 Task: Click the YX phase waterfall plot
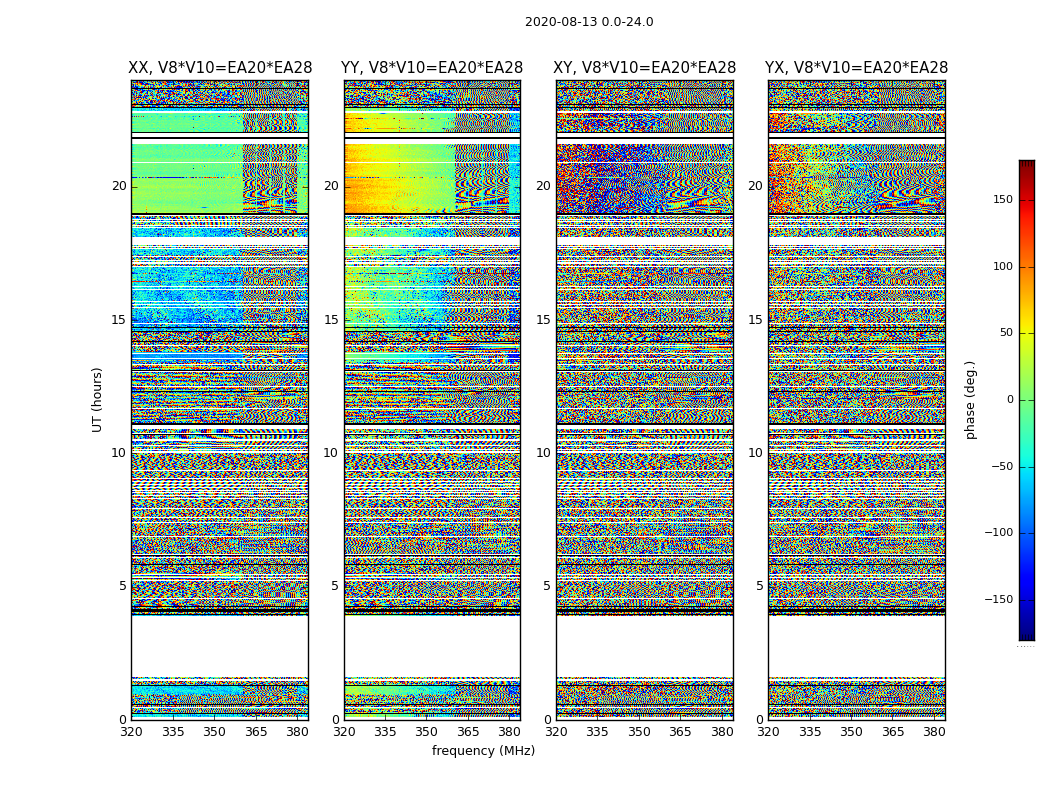(x=856, y=400)
